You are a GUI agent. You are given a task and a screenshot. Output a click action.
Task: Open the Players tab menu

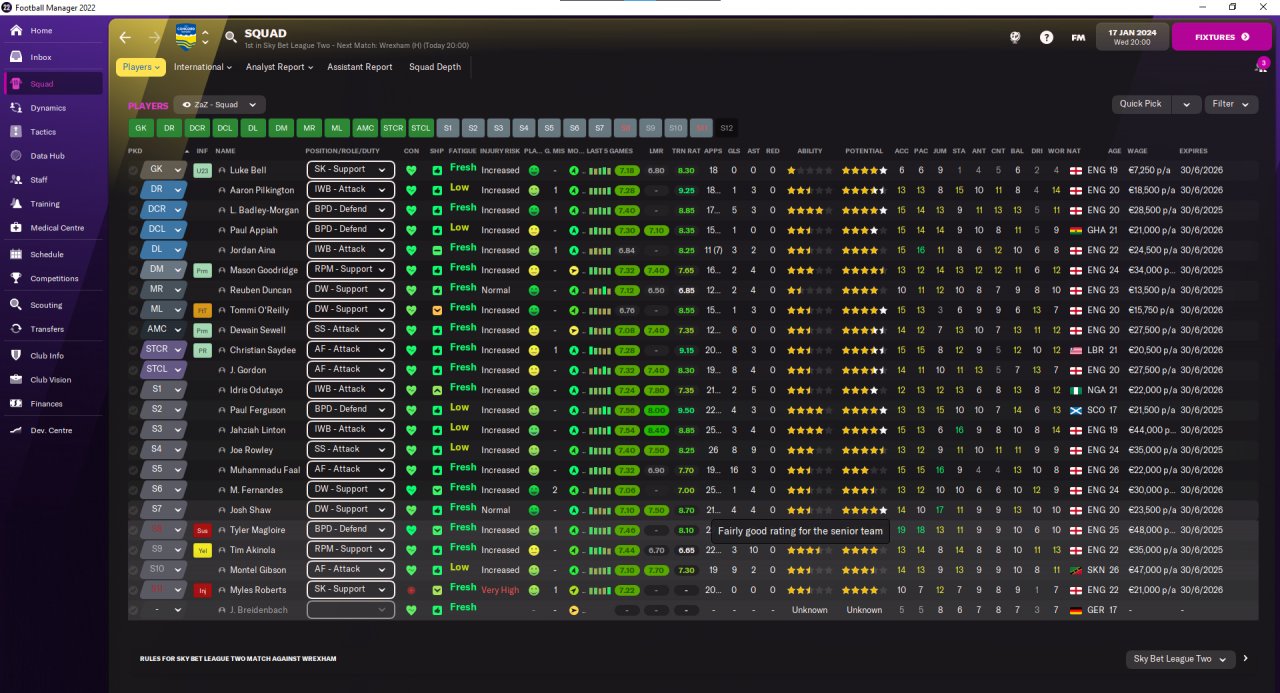141,67
